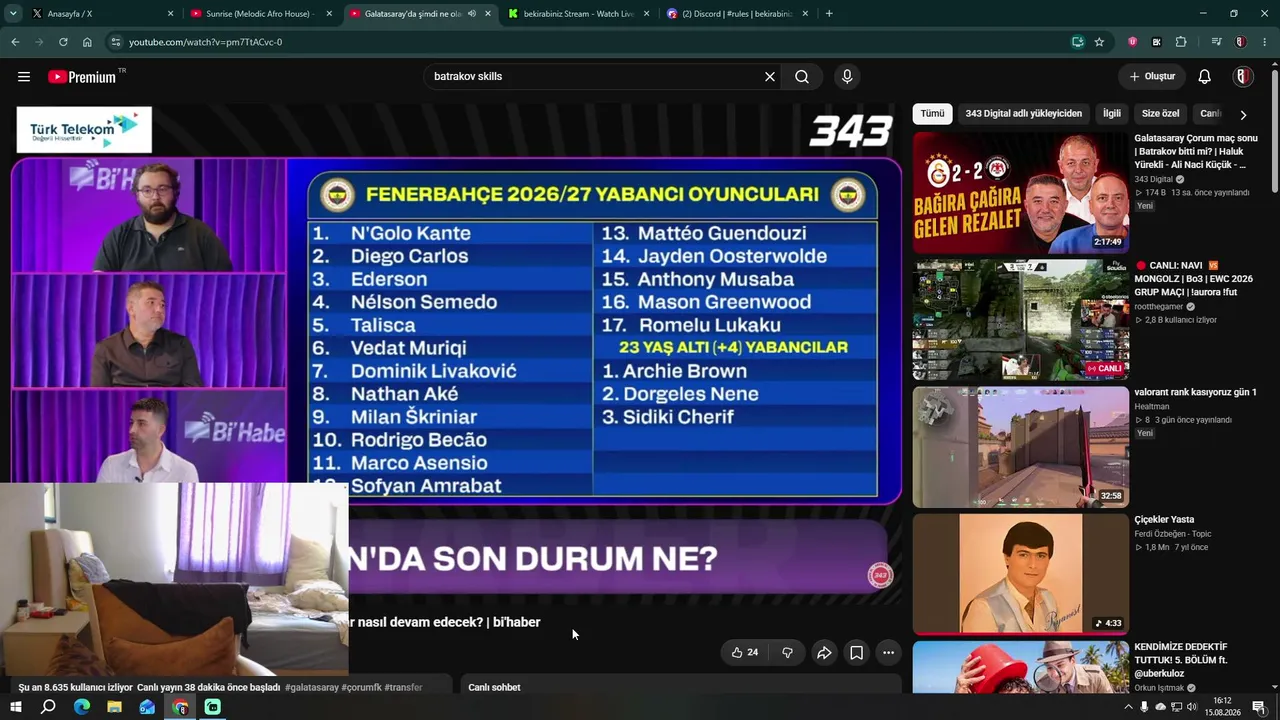
Task: Open the 'BAĞIRA ÇAĞIRA GELEN REZALET' thumbnail
Action: click(1020, 192)
